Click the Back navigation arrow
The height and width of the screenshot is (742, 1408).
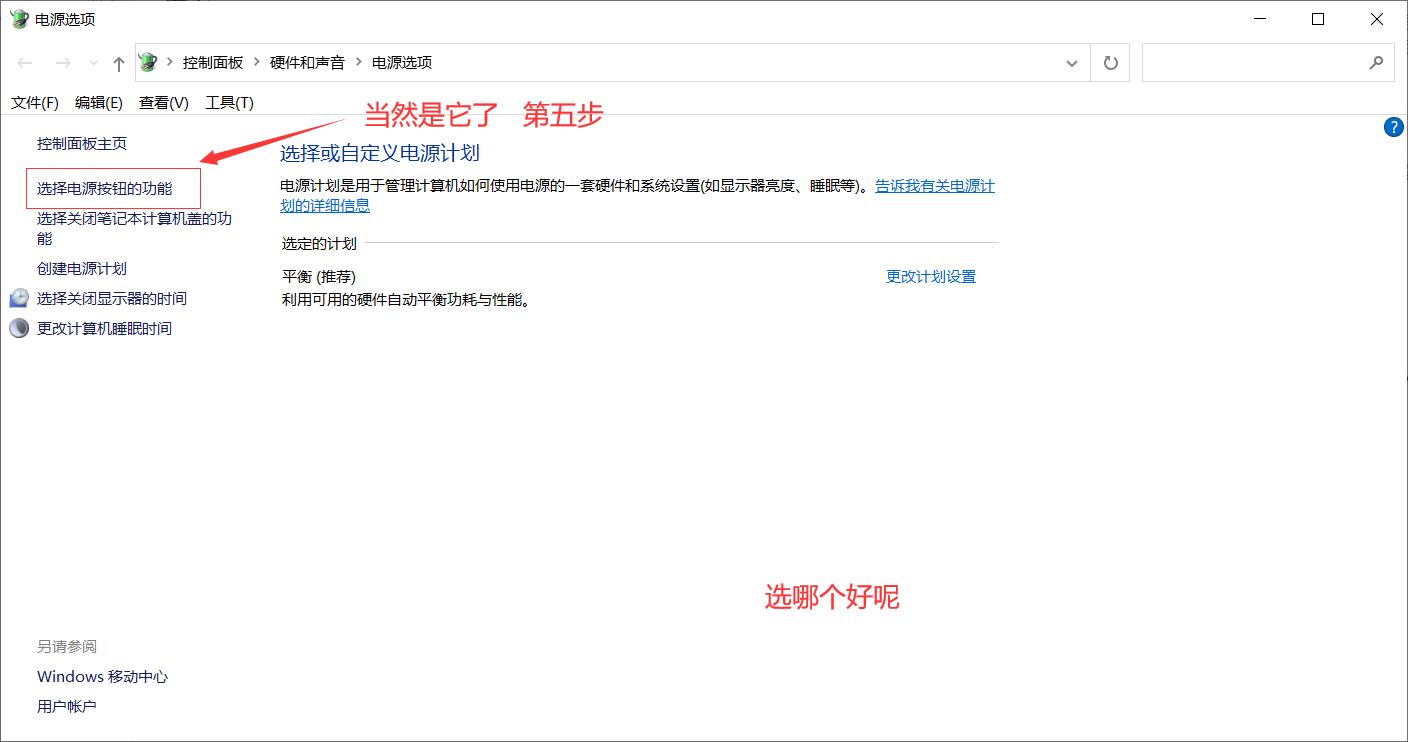tap(25, 62)
